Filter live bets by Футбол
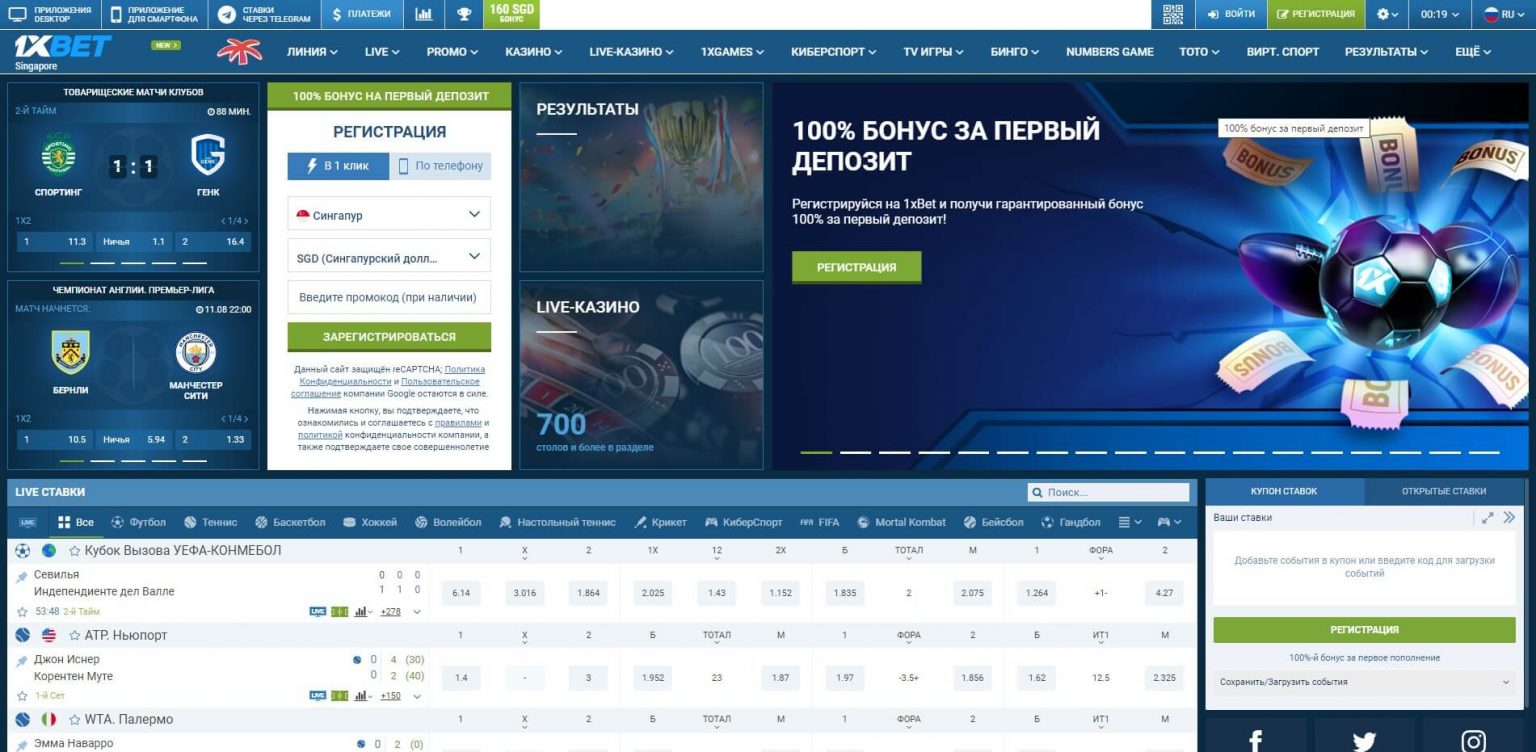 138,522
